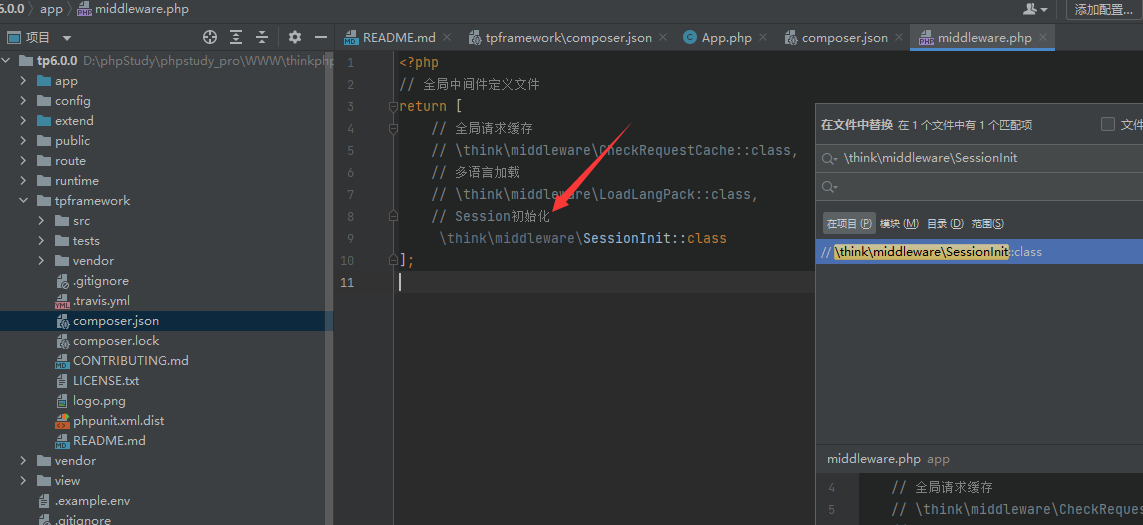
Task: Close the middleware.php tab
Action: [x=1043, y=37]
